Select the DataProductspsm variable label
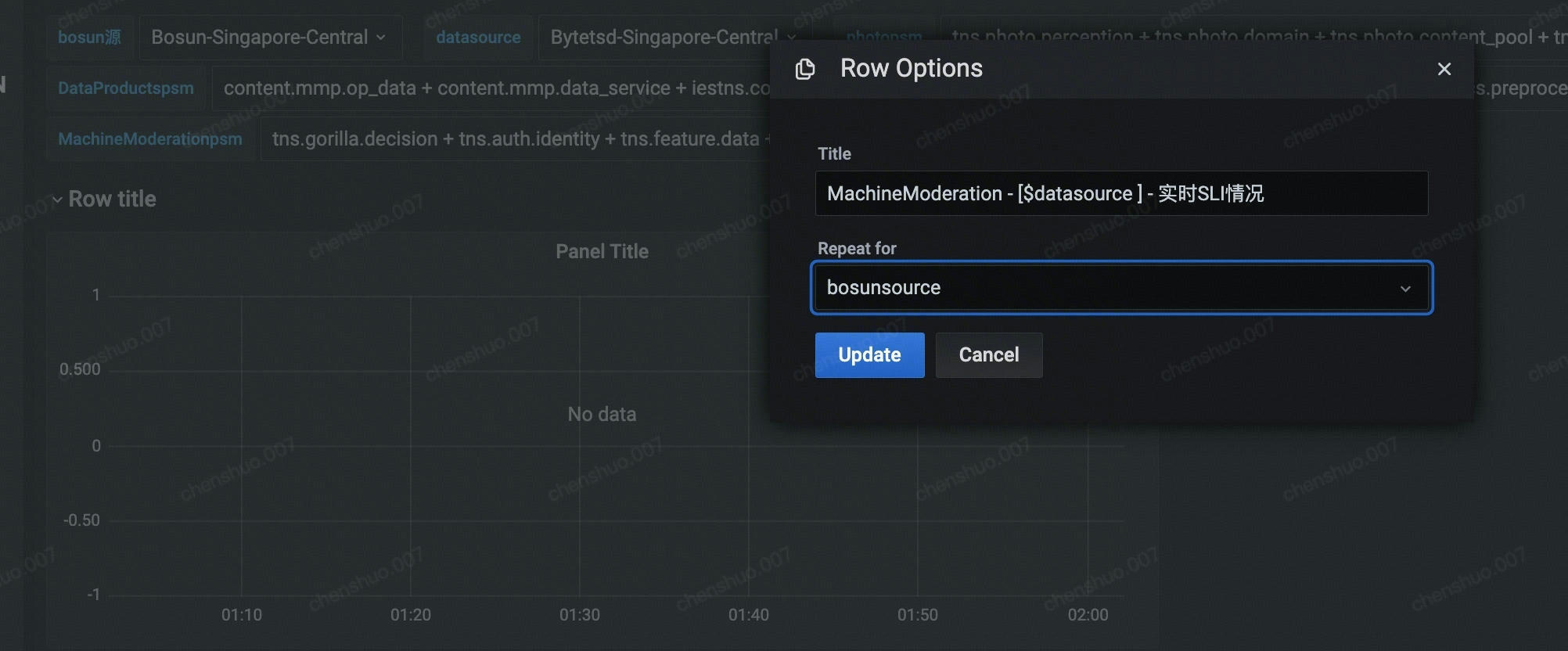Image resolution: width=1568 pixels, height=651 pixels. pyautogui.click(x=125, y=88)
